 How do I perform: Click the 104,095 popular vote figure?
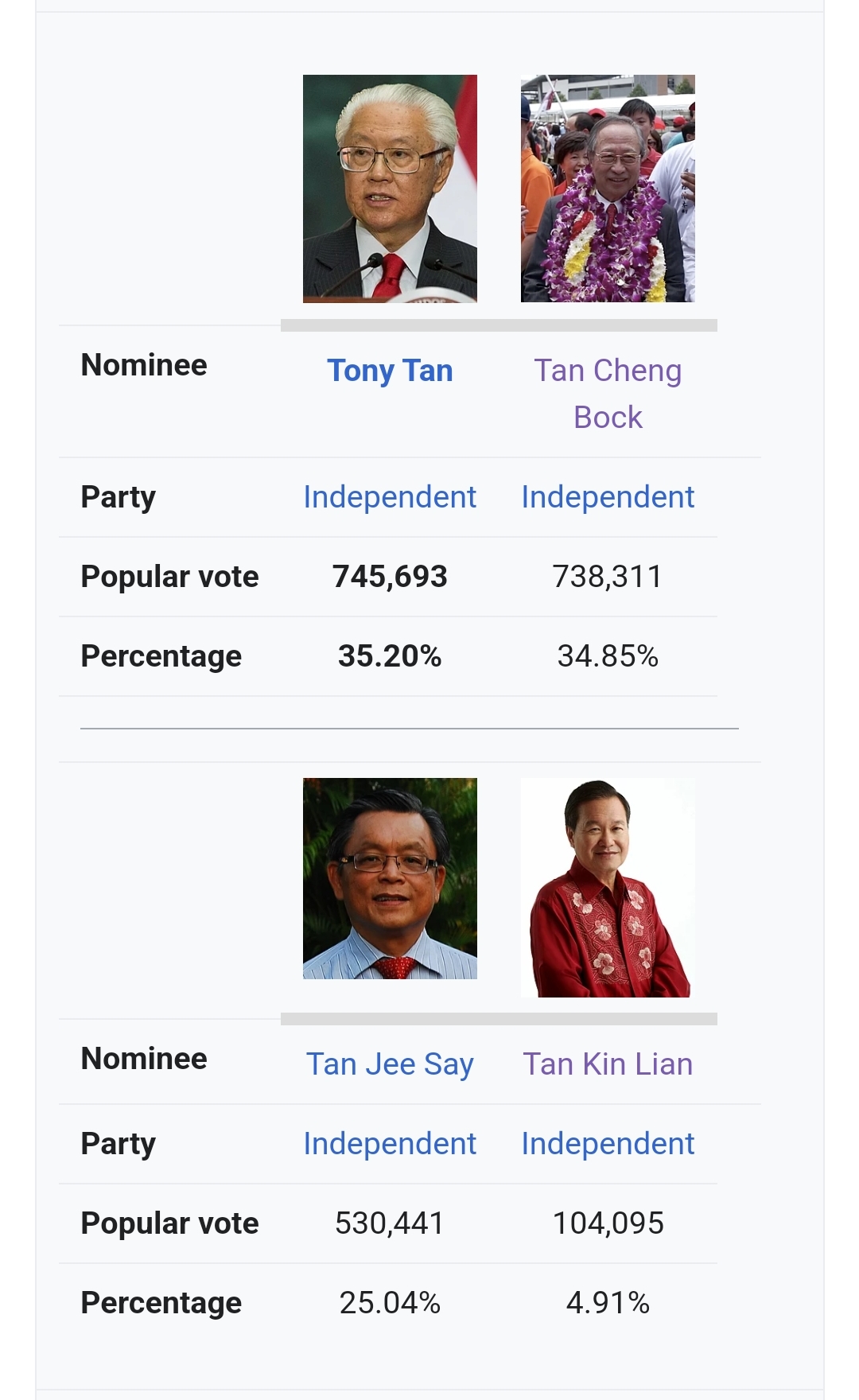tap(608, 1223)
